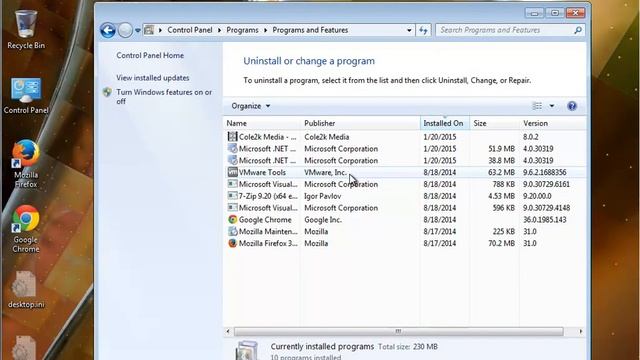Click the 7-Zip 9.20 program icon
This screenshot has height=360, width=640.
(232, 196)
